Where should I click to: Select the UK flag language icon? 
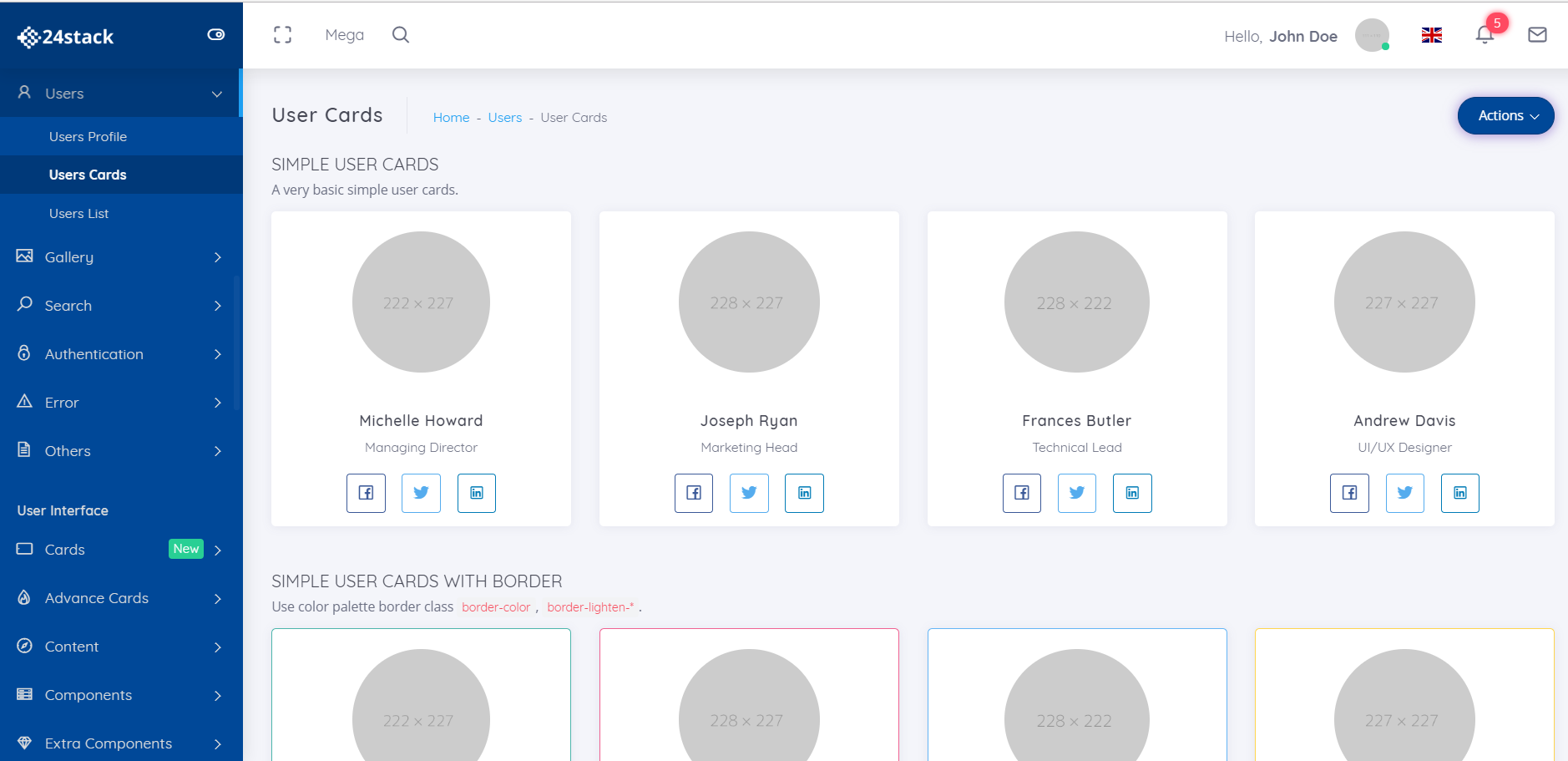point(1432,35)
